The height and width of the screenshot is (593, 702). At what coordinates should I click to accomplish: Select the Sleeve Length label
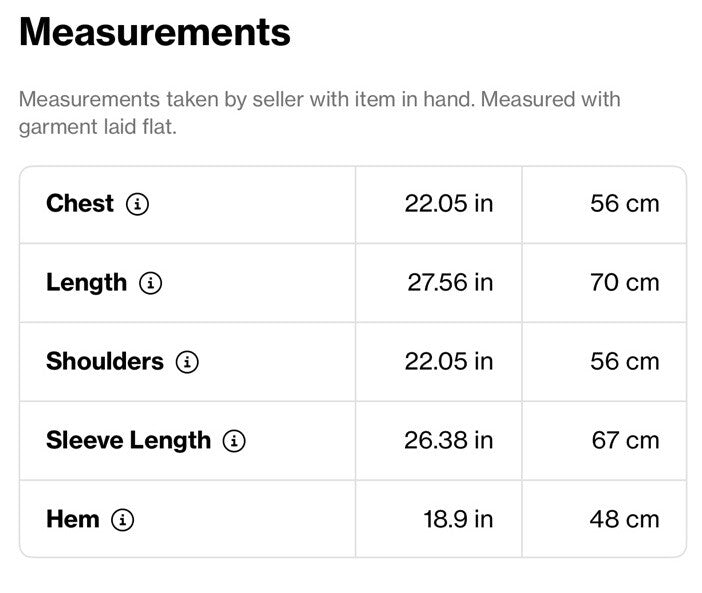pos(128,441)
